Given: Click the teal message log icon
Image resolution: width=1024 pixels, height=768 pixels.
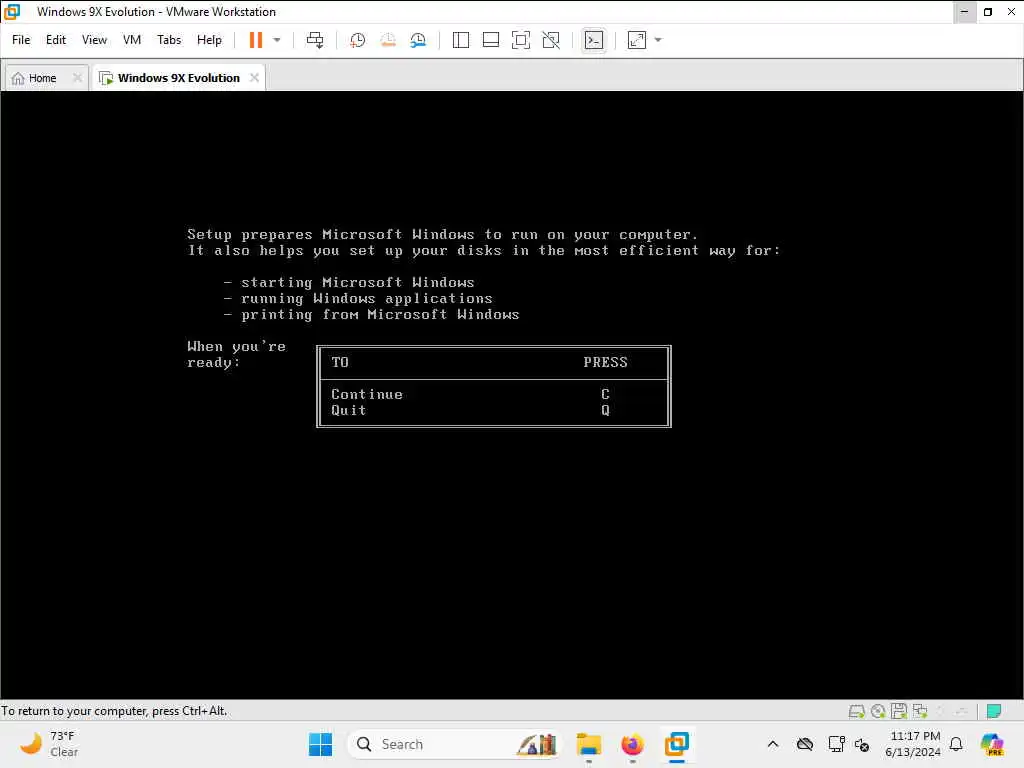Looking at the screenshot, I should coord(994,711).
